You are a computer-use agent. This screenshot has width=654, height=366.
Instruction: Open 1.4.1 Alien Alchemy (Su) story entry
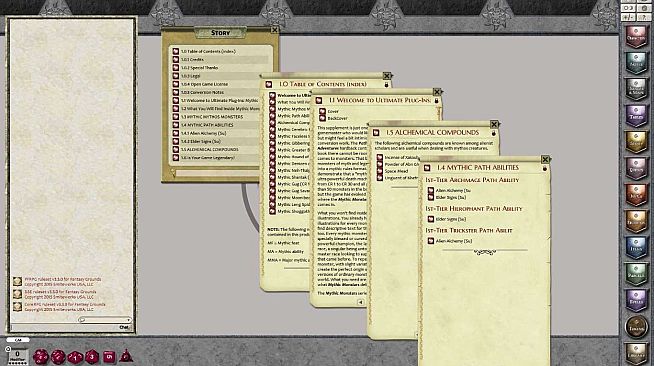(204, 133)
